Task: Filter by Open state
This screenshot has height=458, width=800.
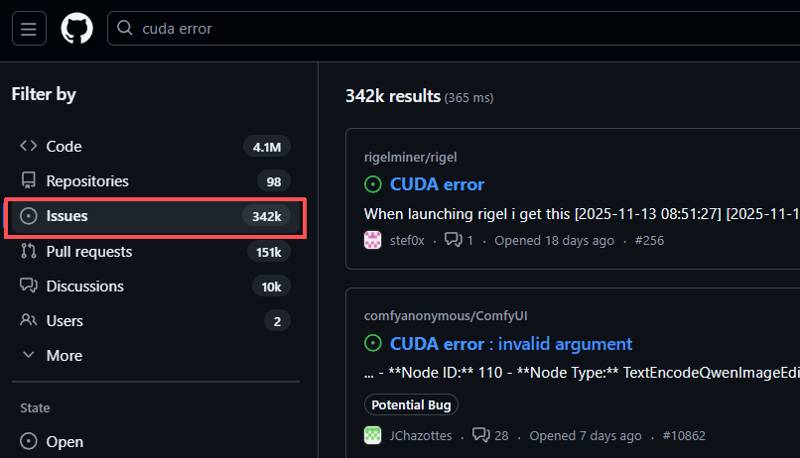Action: [64, 441]
